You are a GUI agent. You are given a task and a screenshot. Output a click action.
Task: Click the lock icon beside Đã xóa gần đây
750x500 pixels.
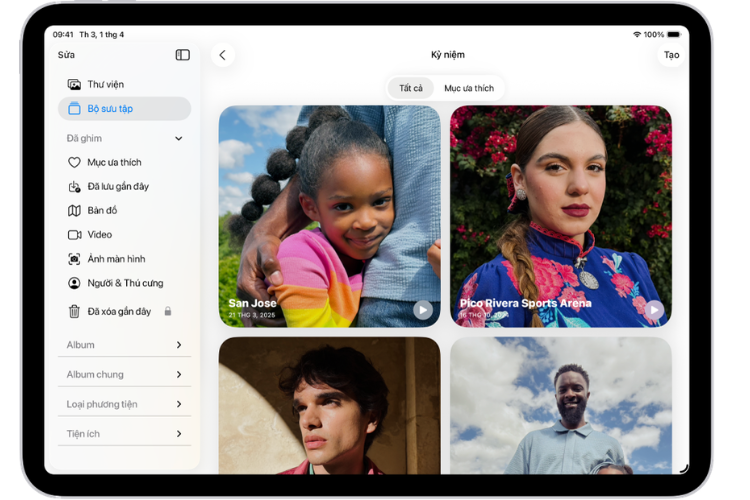pos(168,311)
